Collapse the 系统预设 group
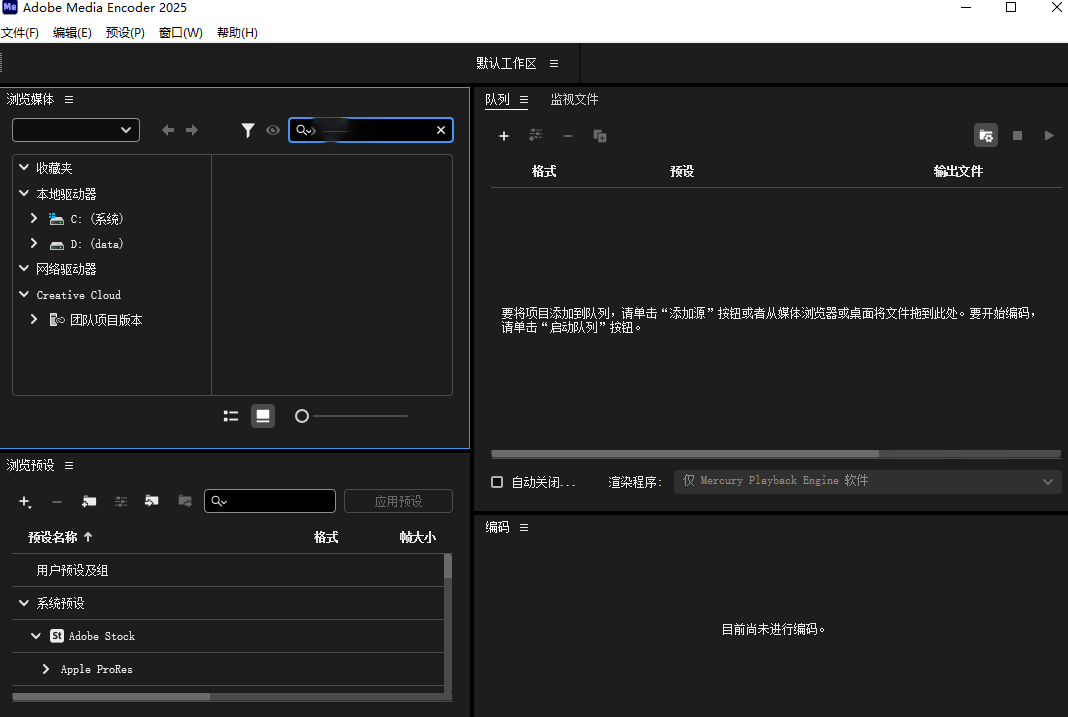Screen dimensions: 1068x717 (x=24, y=603)
